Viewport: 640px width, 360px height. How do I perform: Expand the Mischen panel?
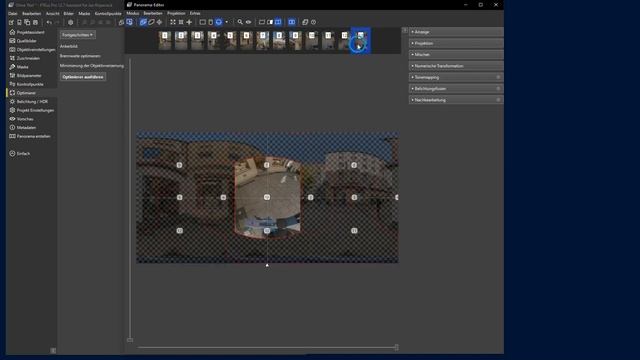(x=456, y=55)
